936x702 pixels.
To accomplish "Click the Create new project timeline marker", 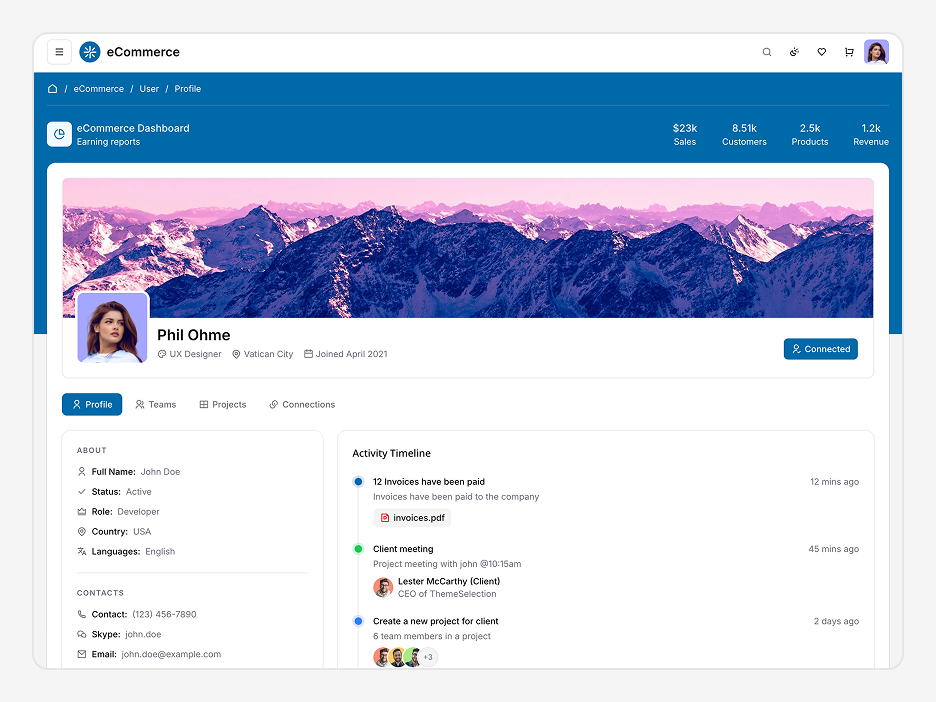I will click(358, 621).
